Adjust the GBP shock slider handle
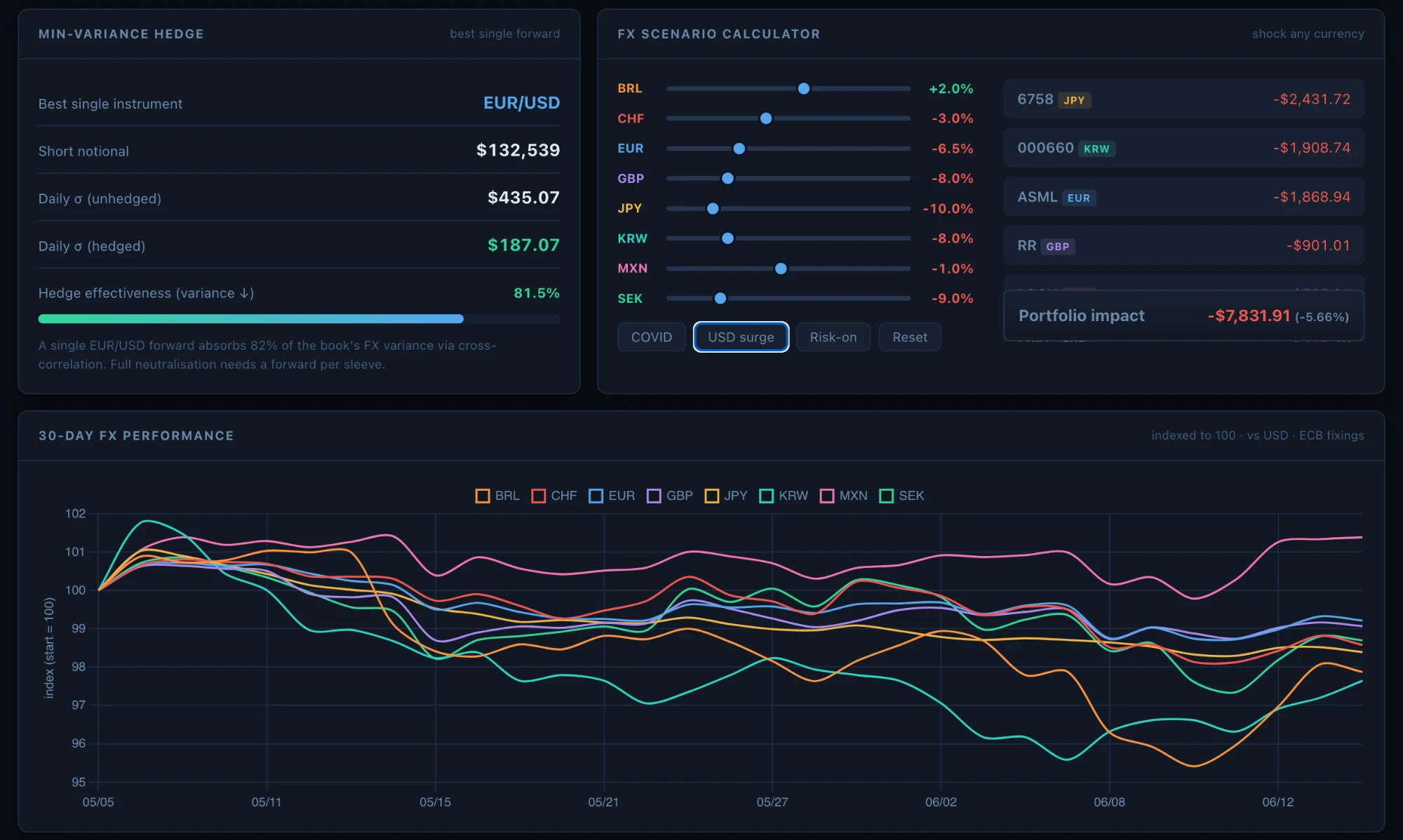Image resolution: width=1403 pixels, height=840 pixels. pos(727,179)
